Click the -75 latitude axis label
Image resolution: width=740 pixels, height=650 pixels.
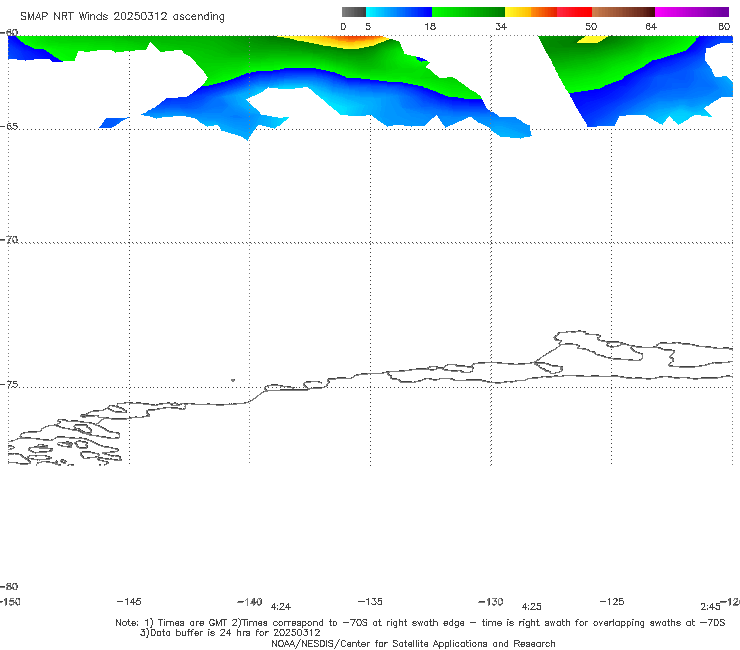point(9,384)
